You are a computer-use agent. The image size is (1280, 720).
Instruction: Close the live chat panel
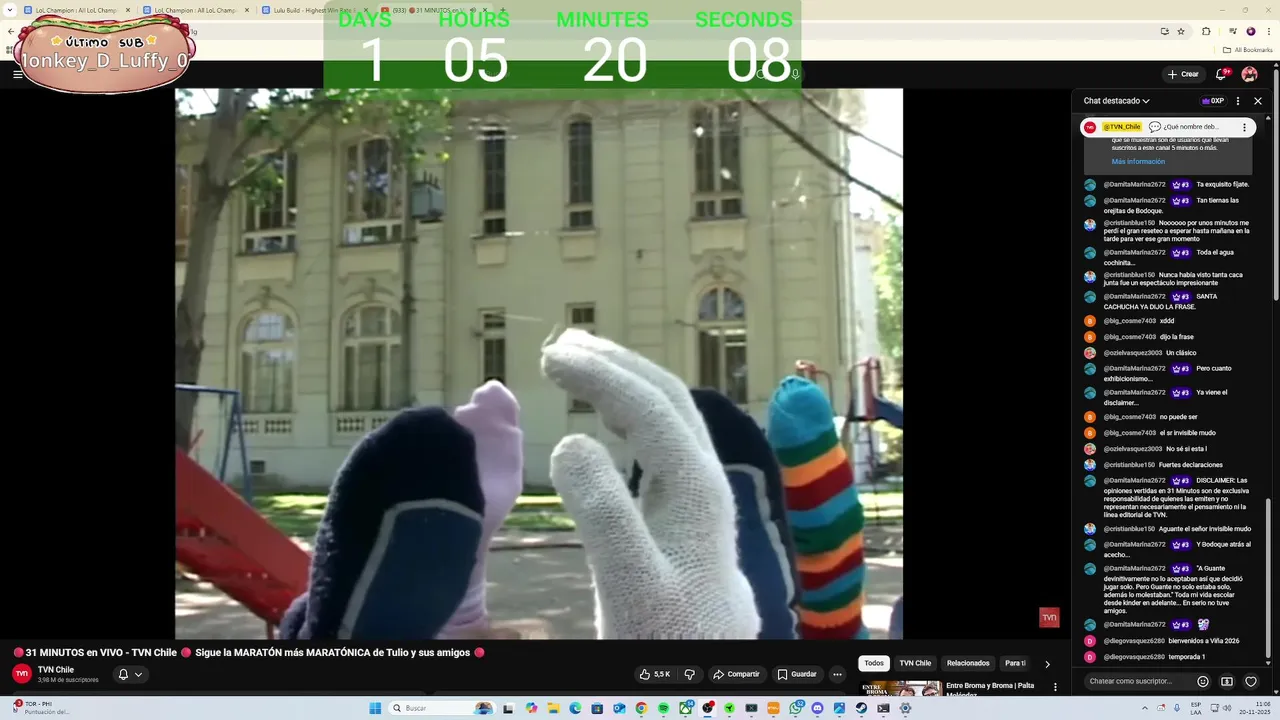(x=1258, y=101)
